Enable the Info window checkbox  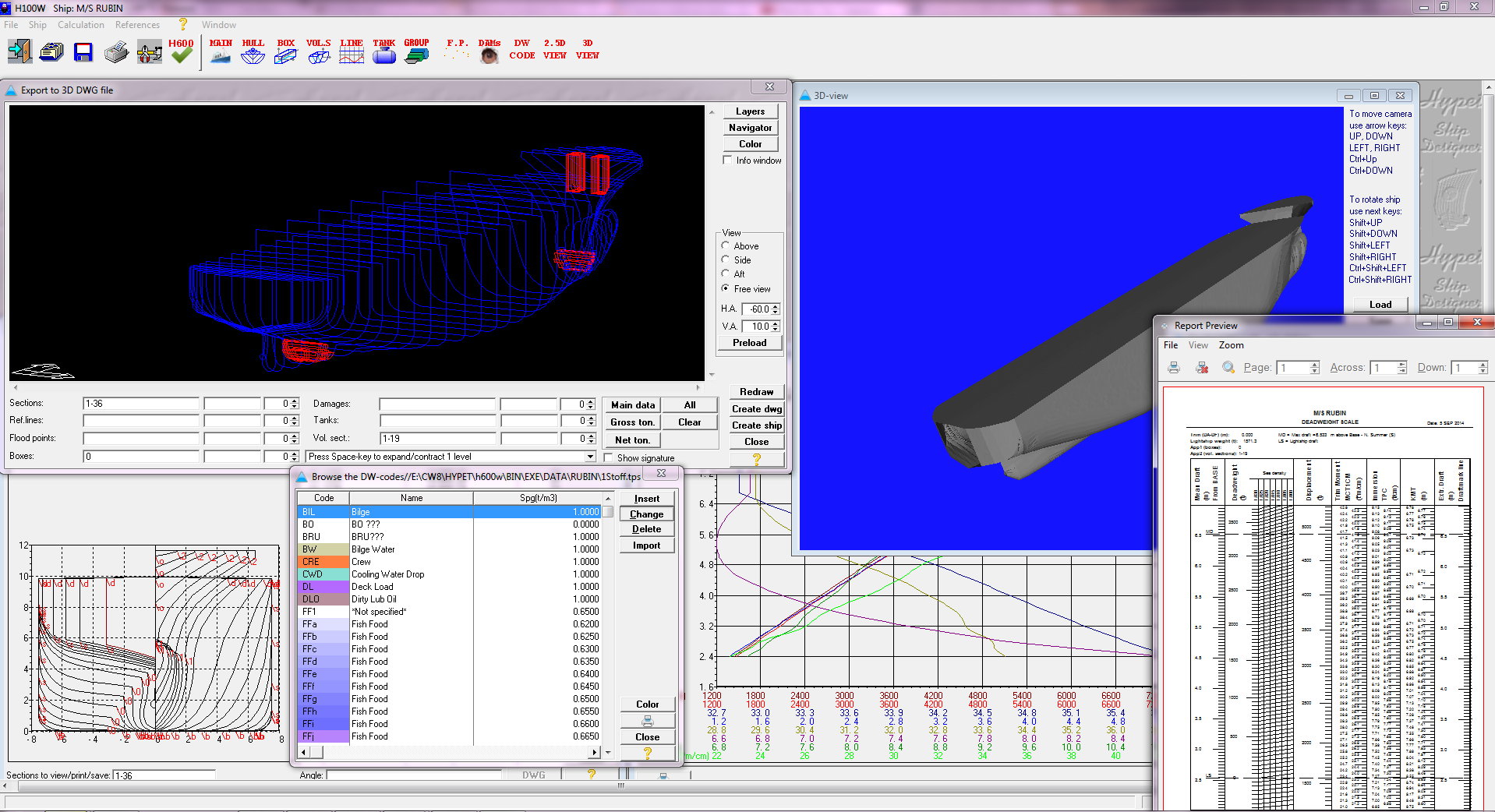tap(728, 161)
